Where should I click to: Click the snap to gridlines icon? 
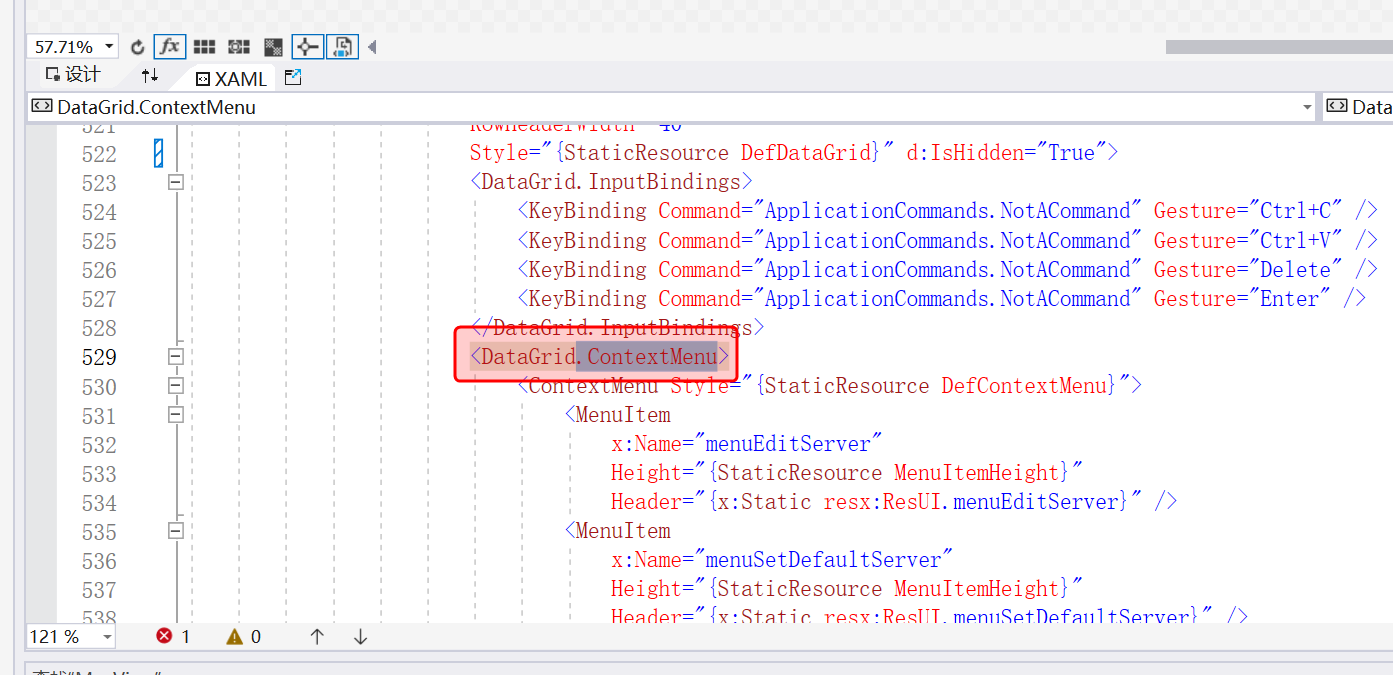point(238,47)
